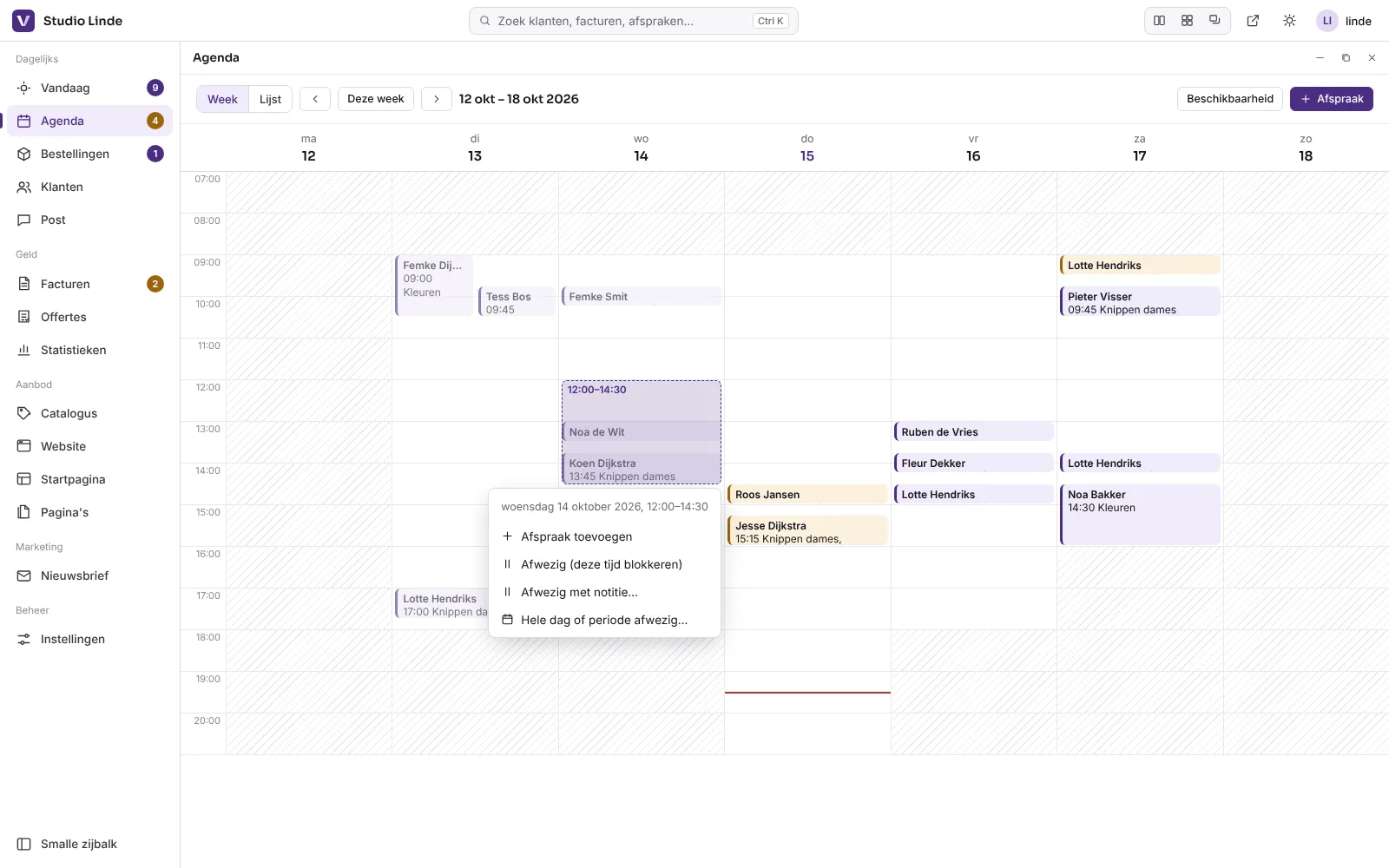
Task: Choose Hele dag of periode afwezig...
Action: (605, 620)
